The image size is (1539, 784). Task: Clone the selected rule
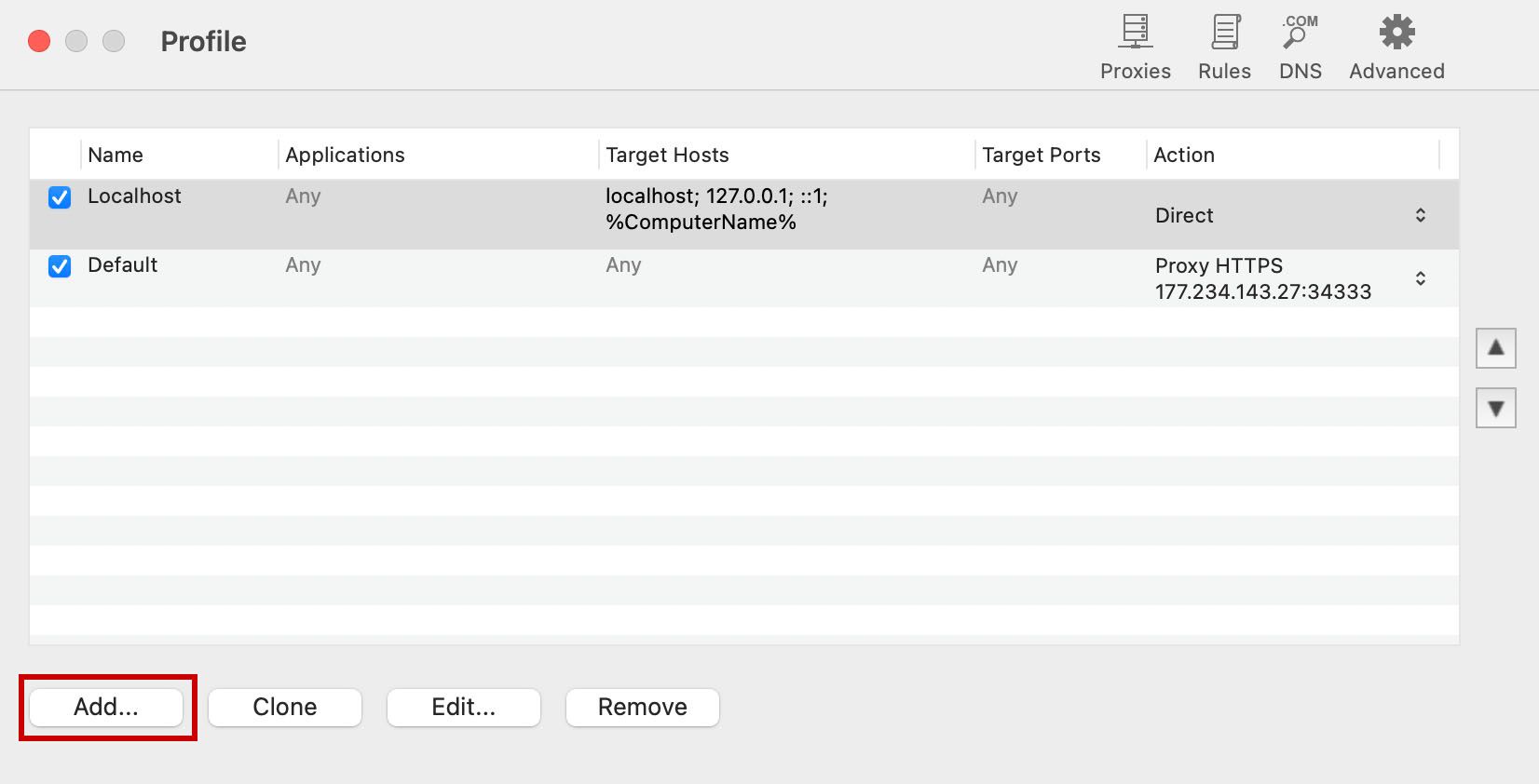pos(285,707)
